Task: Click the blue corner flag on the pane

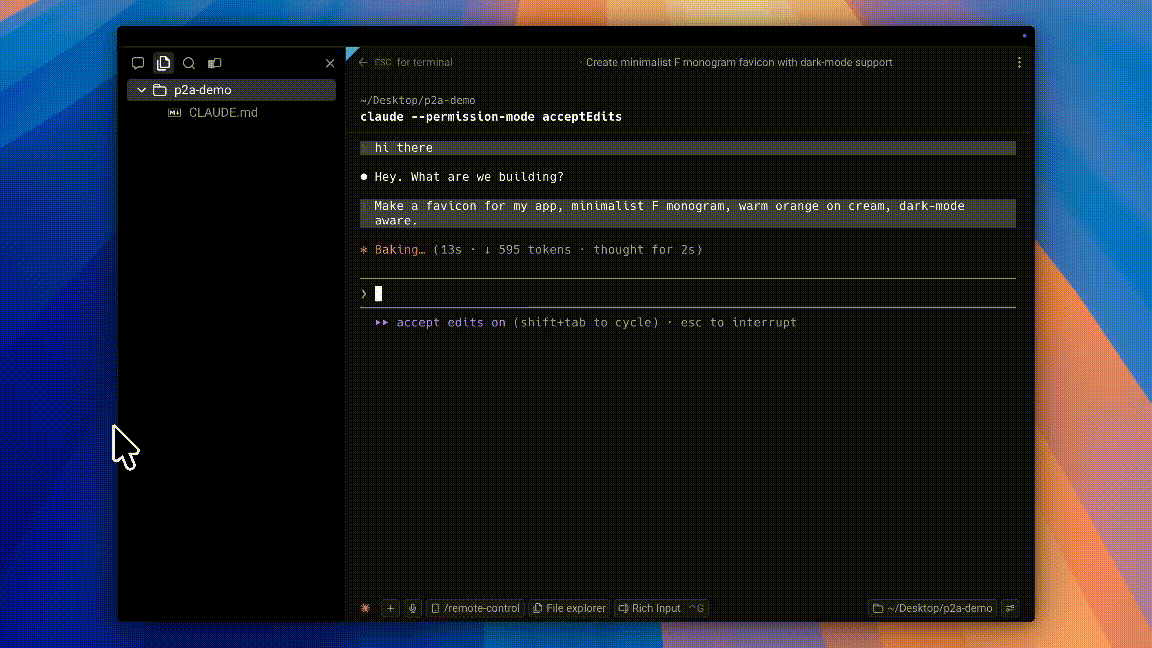Action: pos(350,52)
